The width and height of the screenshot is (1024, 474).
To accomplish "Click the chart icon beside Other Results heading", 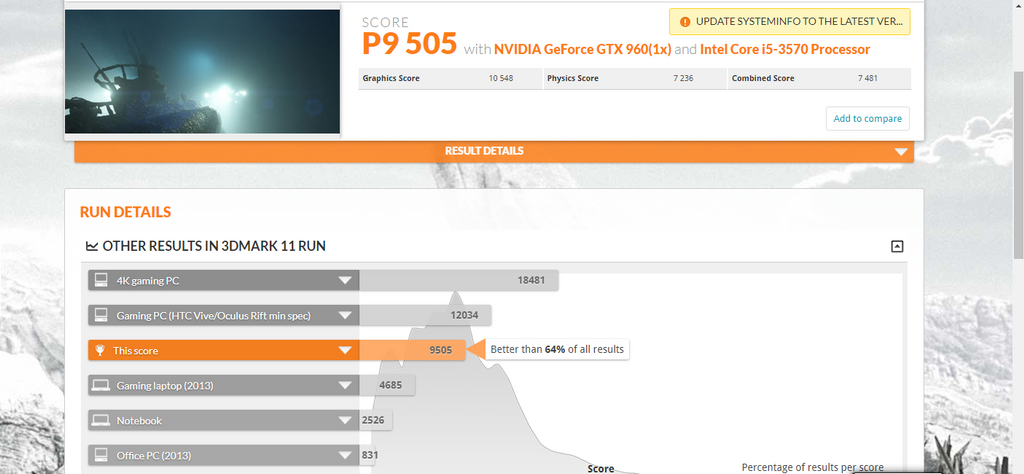I will pos(92,246).
